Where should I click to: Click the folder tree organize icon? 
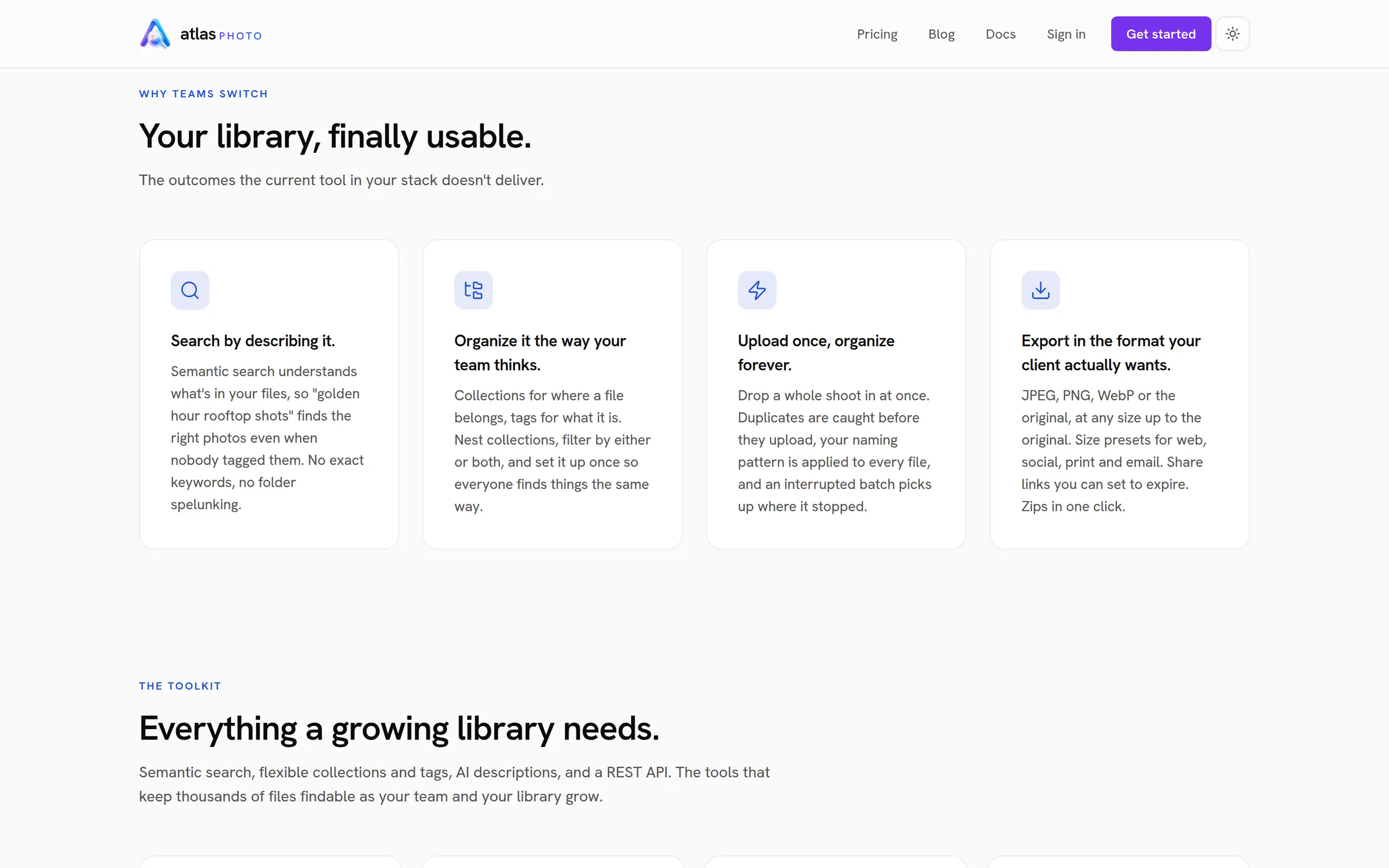(473, 290)
